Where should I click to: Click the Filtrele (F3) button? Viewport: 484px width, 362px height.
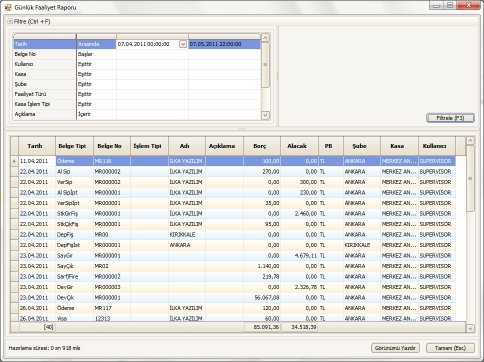pyautogui.click(x=450, y=118)
